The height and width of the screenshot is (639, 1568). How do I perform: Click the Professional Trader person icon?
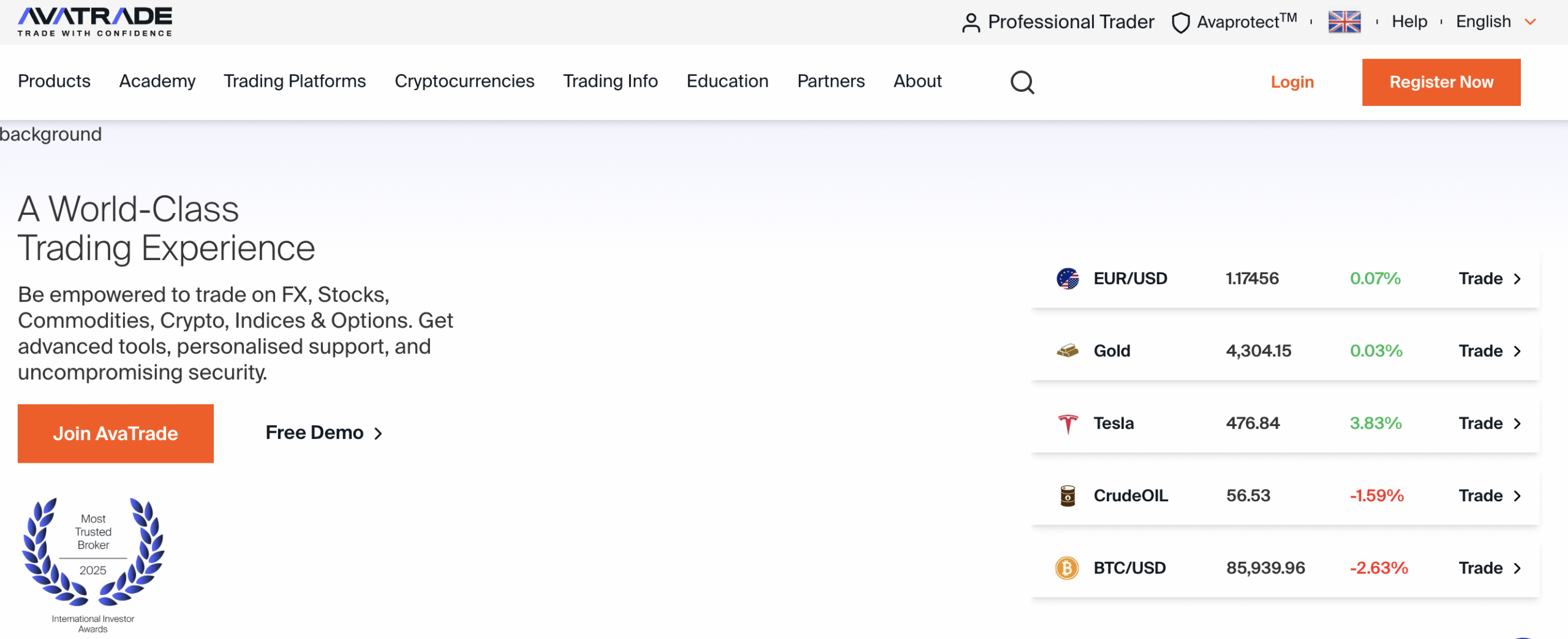pos(971,21)
